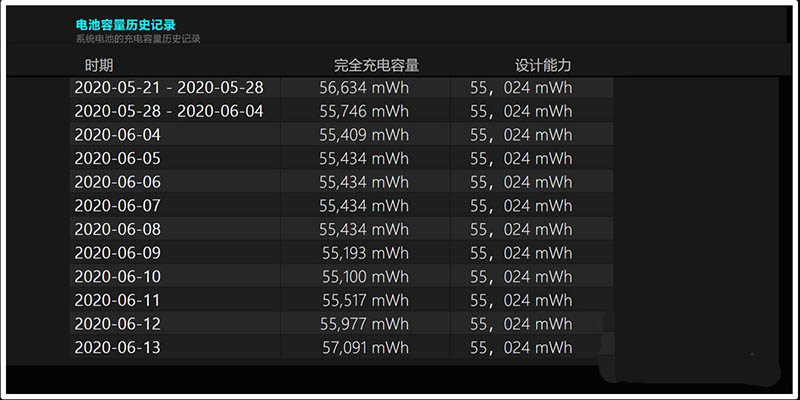Select full charge capacity for 2020-06-07
The width and height of the screenshot is (800, 400).
364,206
